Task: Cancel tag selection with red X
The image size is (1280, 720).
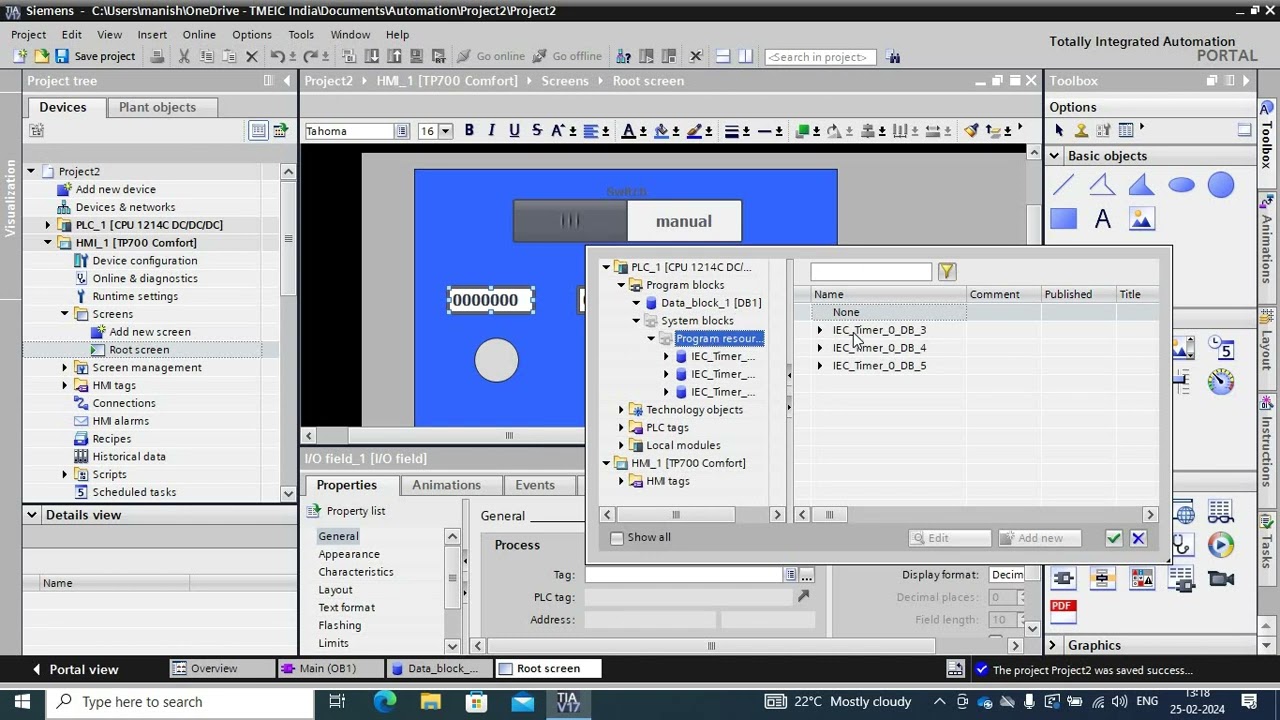Action: click(x=1138, y=538)
